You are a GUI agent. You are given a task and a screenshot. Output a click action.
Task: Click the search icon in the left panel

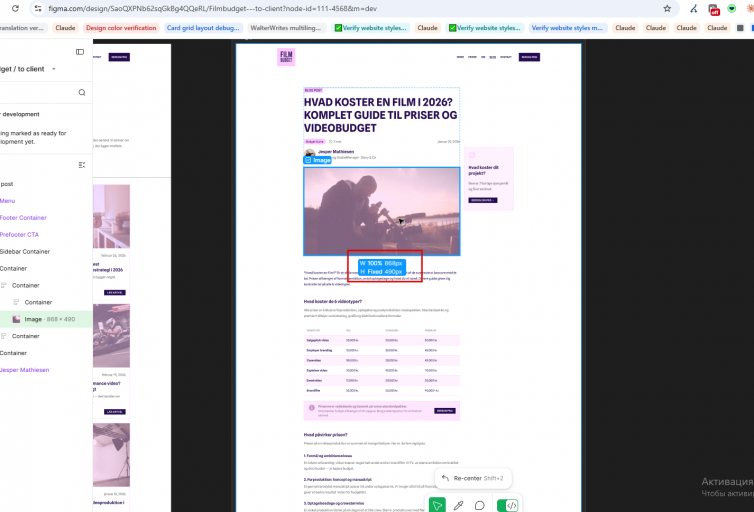click(x=82, y=92)
